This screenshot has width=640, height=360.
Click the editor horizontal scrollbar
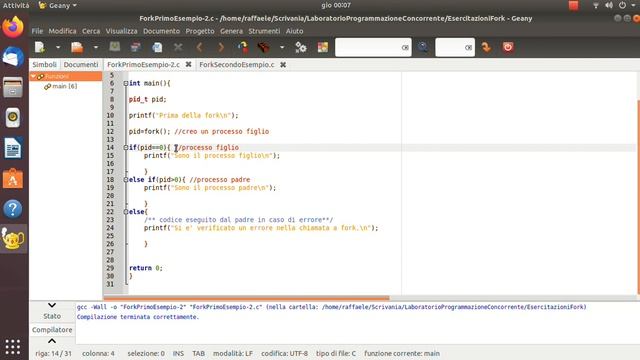pyautogui.click(x=247, y=298)
